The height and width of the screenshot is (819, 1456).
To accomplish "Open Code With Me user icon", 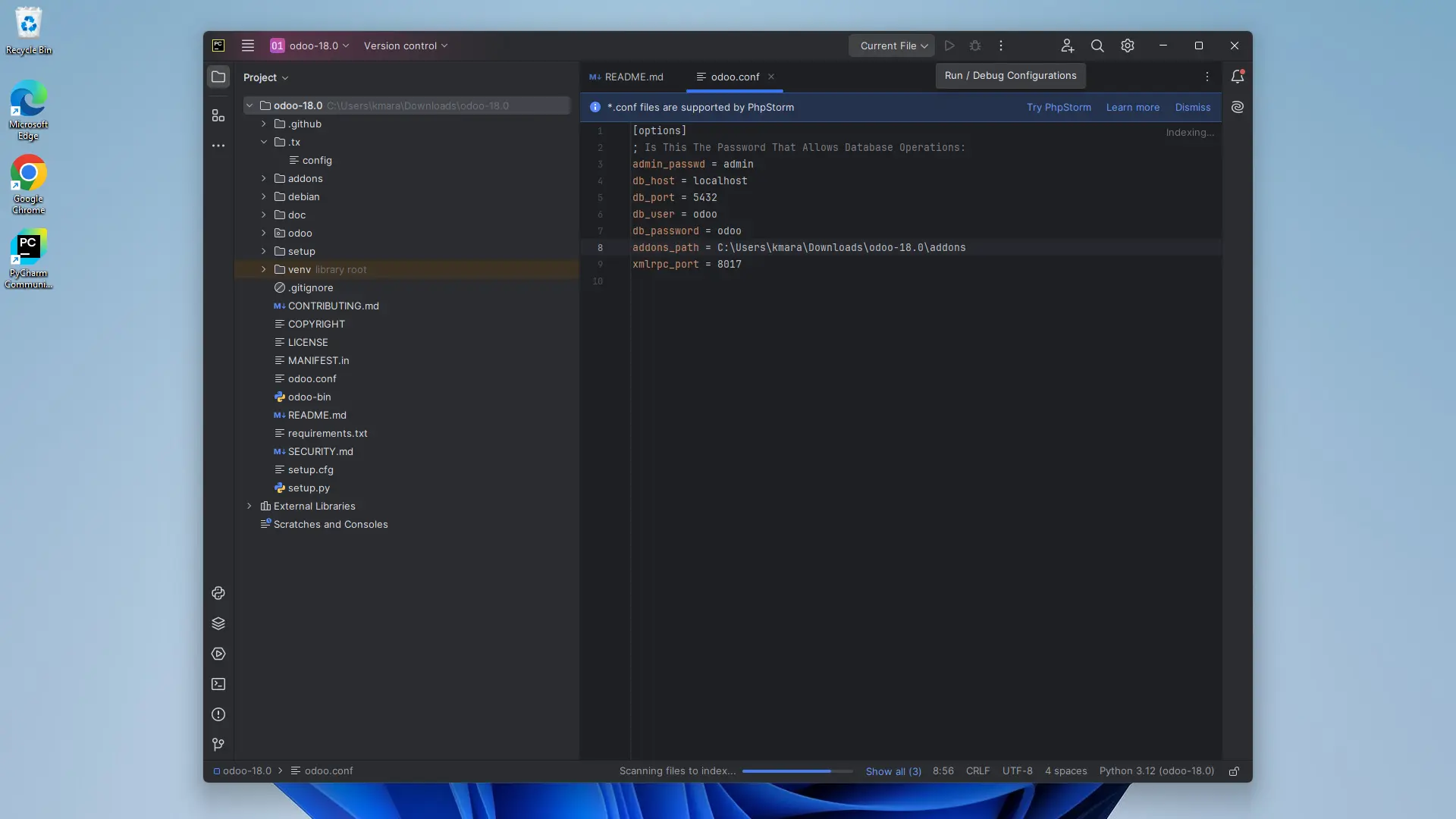I will click(1067, 45).
